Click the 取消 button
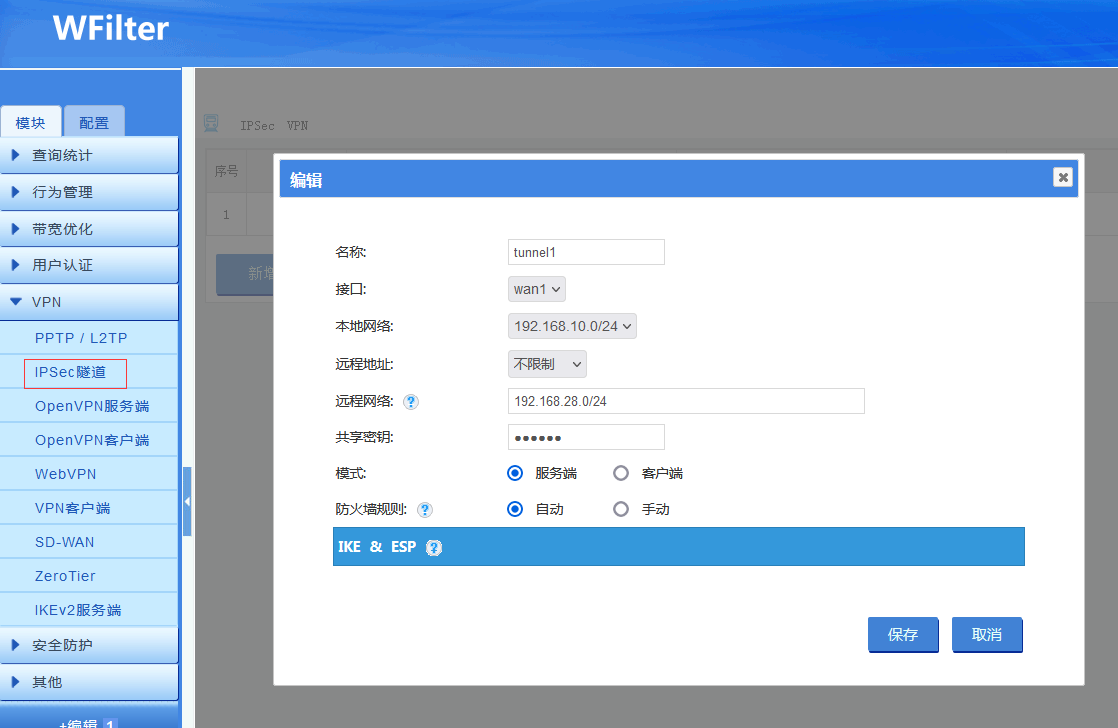Screen dimensions: 1118x728 pyautogui.click(x=987, y=635)
